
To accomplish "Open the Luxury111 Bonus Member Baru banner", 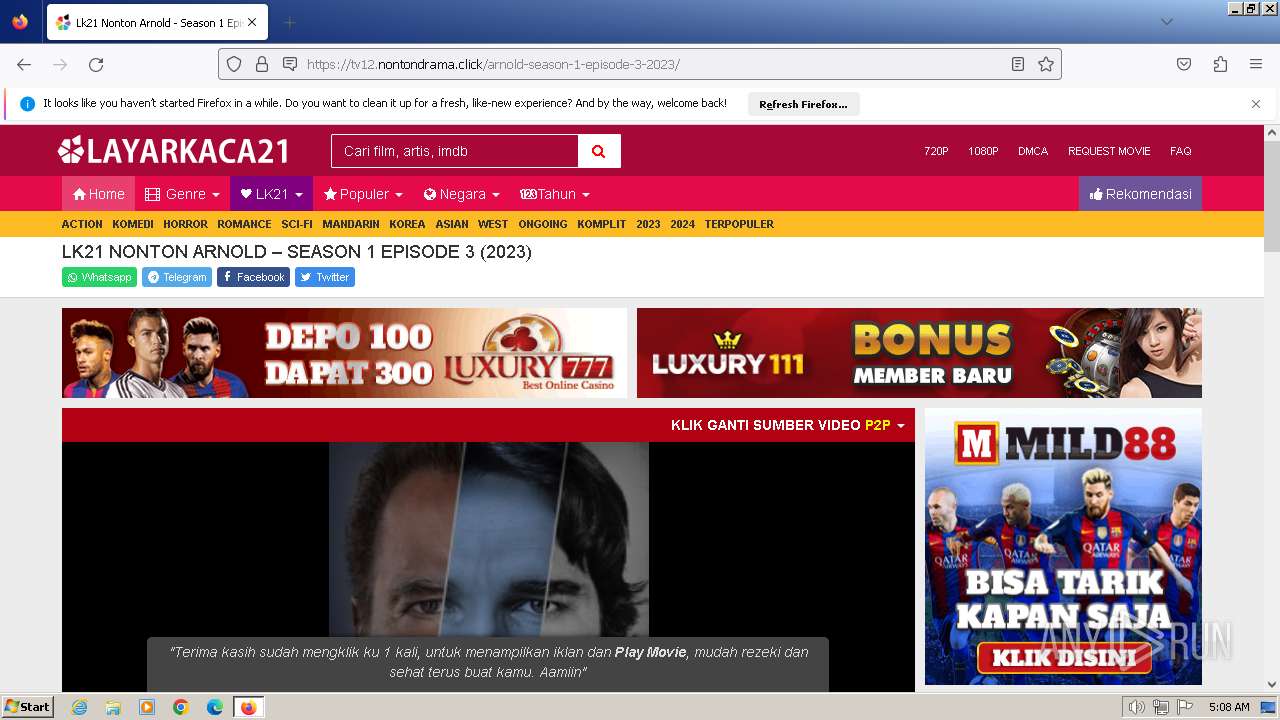I will (919, 353).
